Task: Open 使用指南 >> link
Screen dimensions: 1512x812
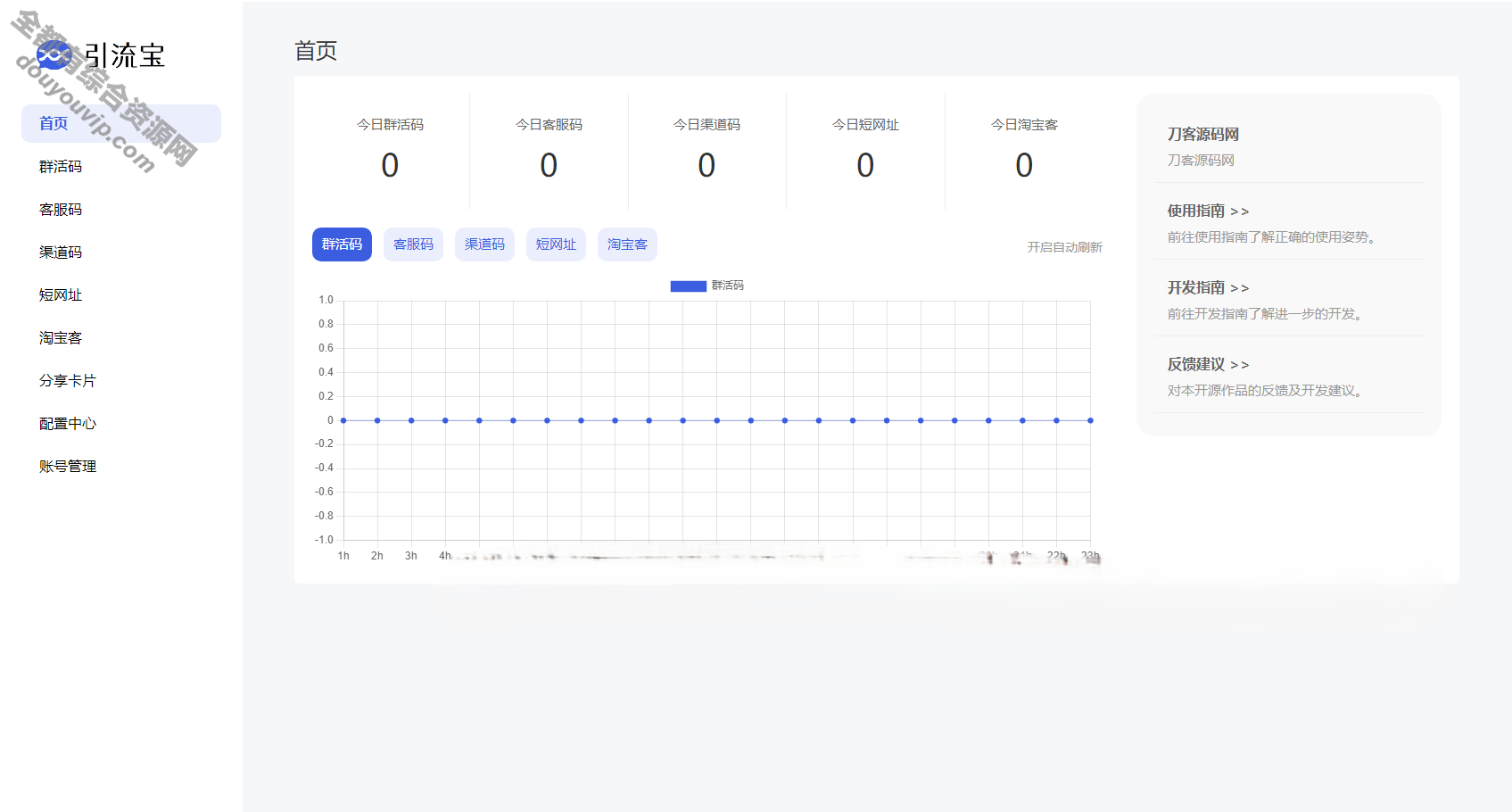Action: pos(1208,211)
